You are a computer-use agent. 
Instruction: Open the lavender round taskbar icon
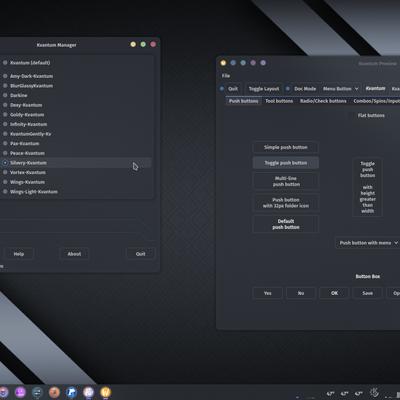[x=88, y=392]
